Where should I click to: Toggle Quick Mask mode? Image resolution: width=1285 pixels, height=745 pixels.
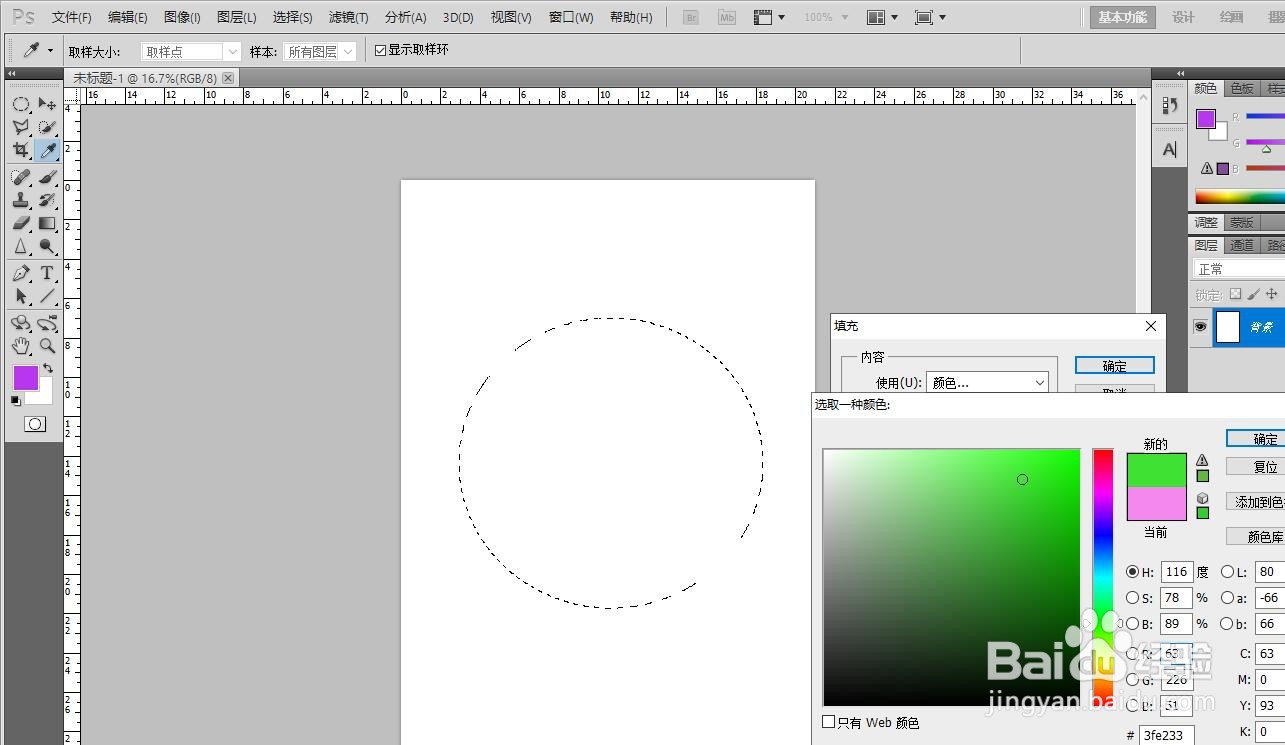(x=34, y=424)
